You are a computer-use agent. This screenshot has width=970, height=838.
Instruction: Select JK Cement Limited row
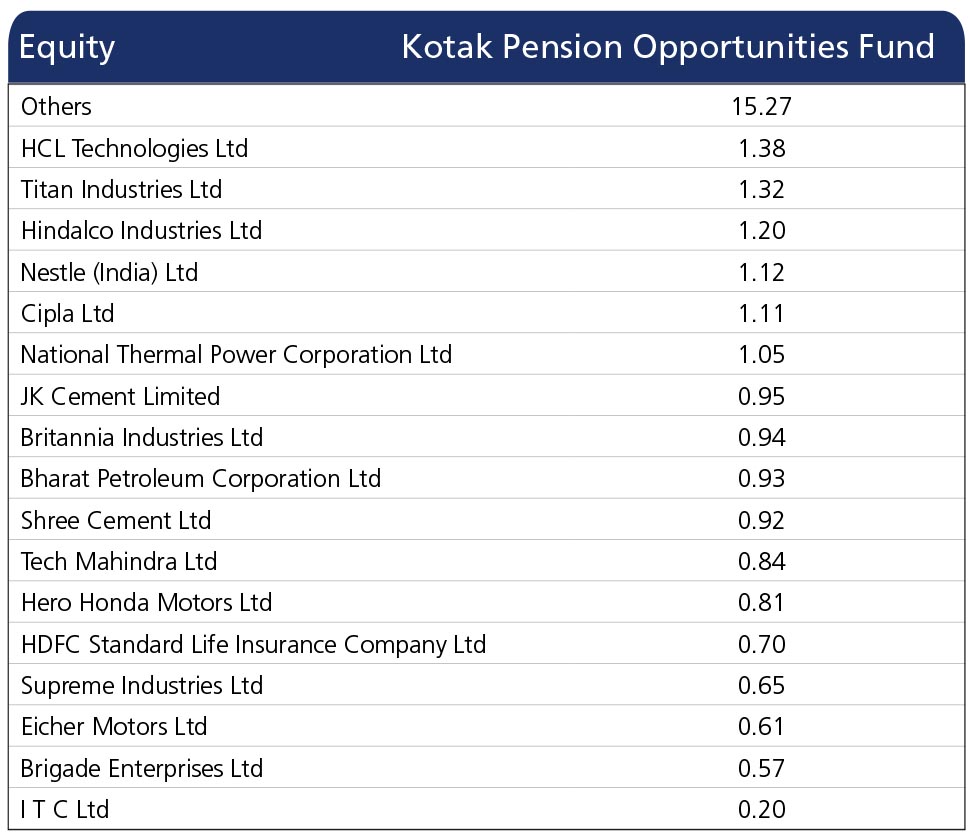click(486, 396)
